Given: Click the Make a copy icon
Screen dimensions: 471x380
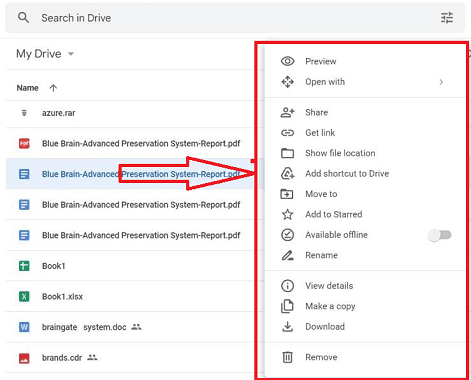Looking at the screenshot, I should pos(287,306).
